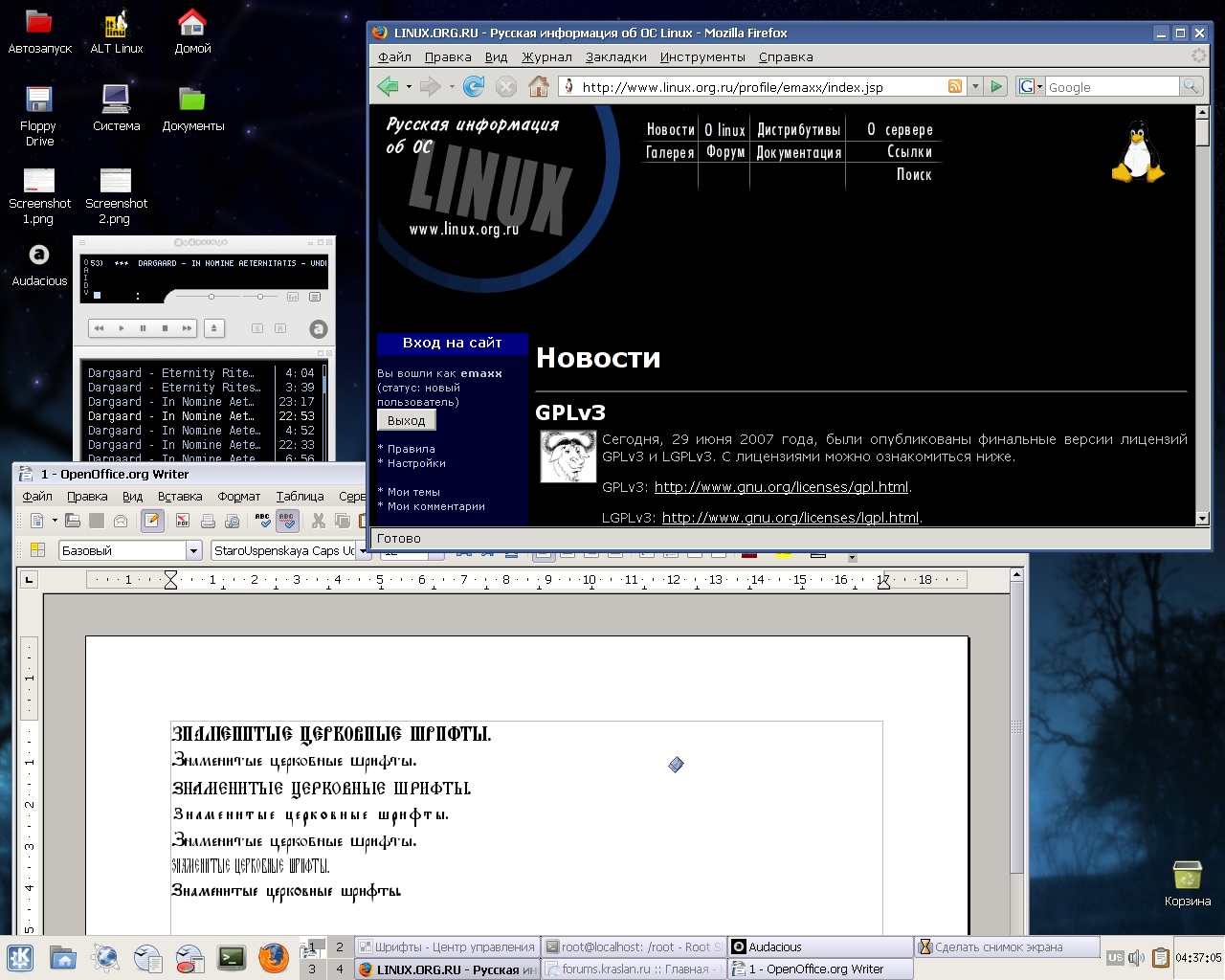Click the Styles and Formatting icon in Writer

coord(37,550)
